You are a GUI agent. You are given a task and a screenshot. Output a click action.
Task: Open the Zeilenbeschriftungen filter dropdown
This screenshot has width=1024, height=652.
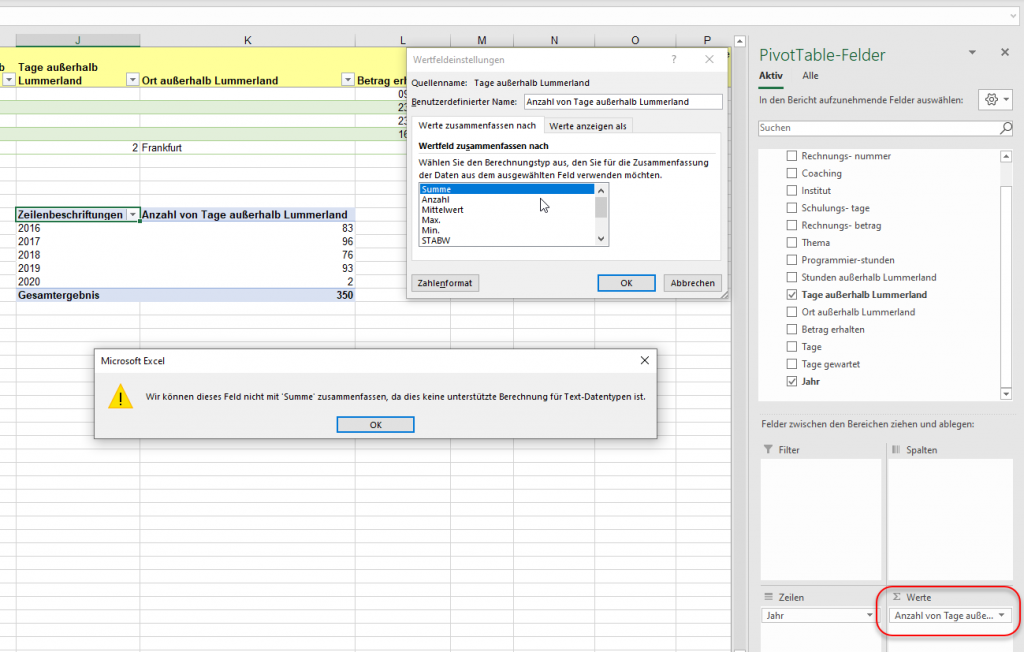click(133, 215)
